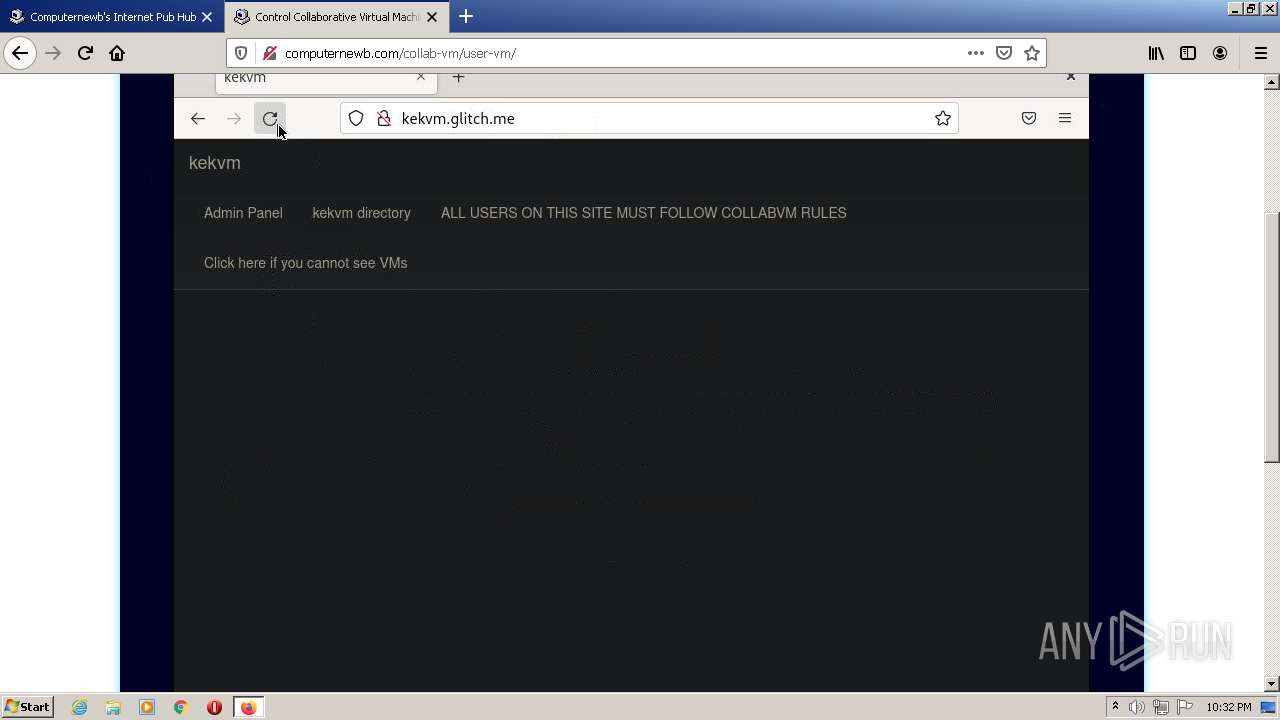Bookmark the computernewb.com page
Viewport: 1280px width, 720px height.
pyautogui.click(x=1032, y=53)
